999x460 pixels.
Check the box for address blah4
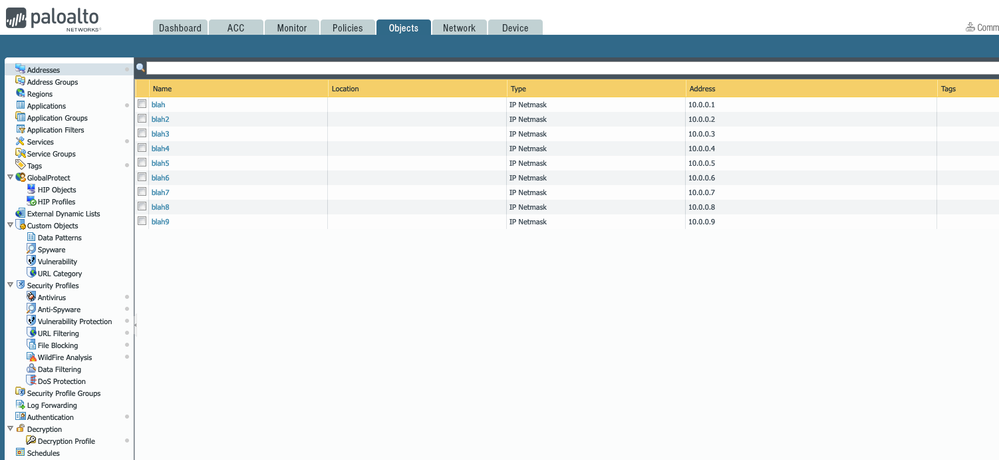coord(142,148)
